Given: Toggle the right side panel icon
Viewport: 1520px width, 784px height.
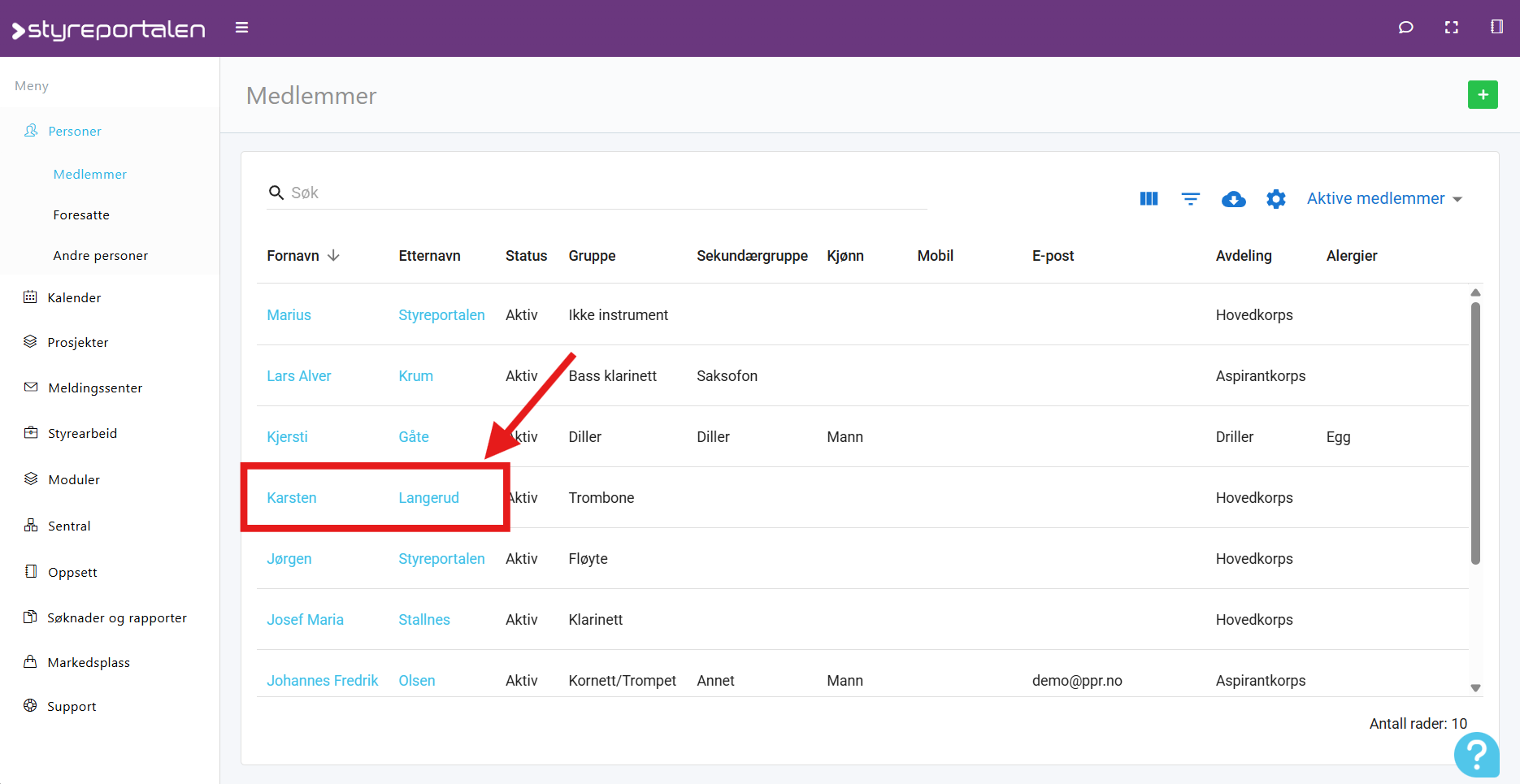Looking at the screenshot, I should click(1496, 28).
